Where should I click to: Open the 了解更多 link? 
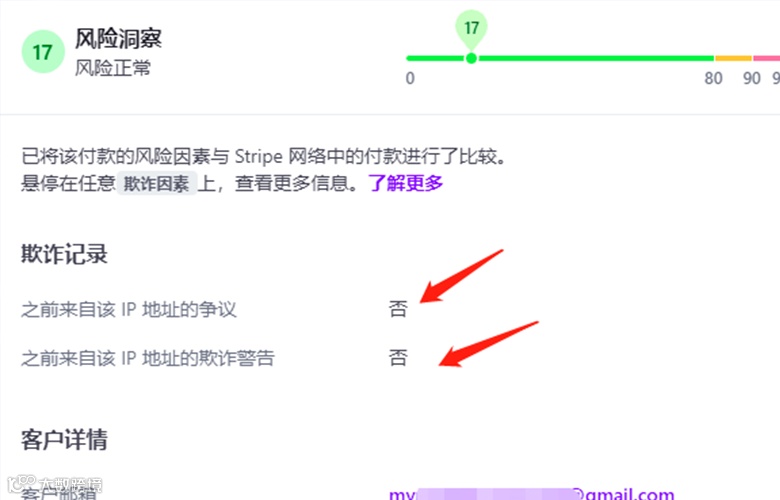pos(405,183)
